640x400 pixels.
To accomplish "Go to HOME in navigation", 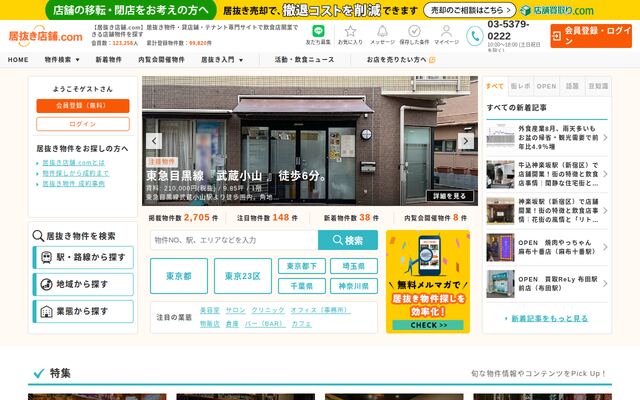I will [18, 60].
